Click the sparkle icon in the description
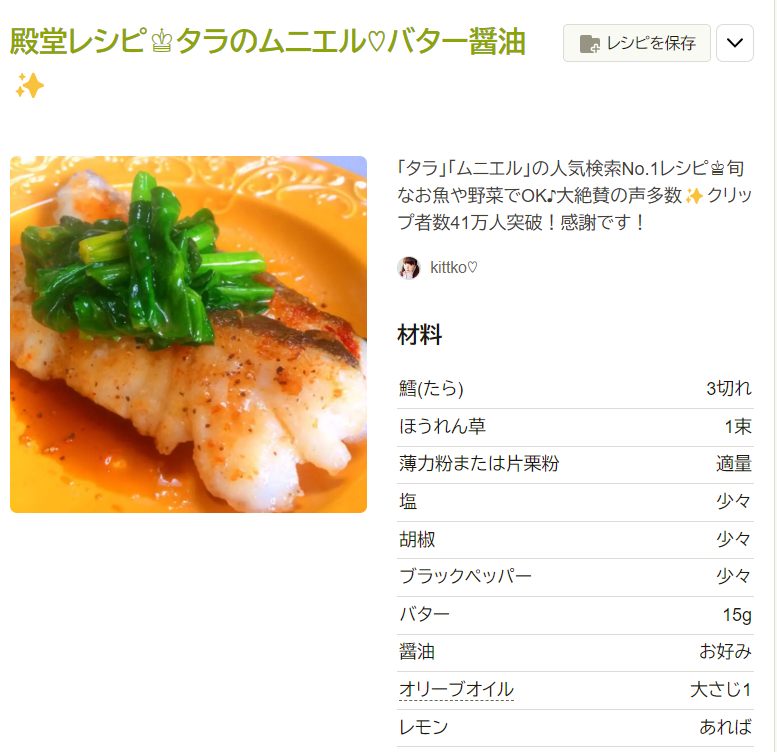Viewport: 777px width, 752px height. click(694, 196)
